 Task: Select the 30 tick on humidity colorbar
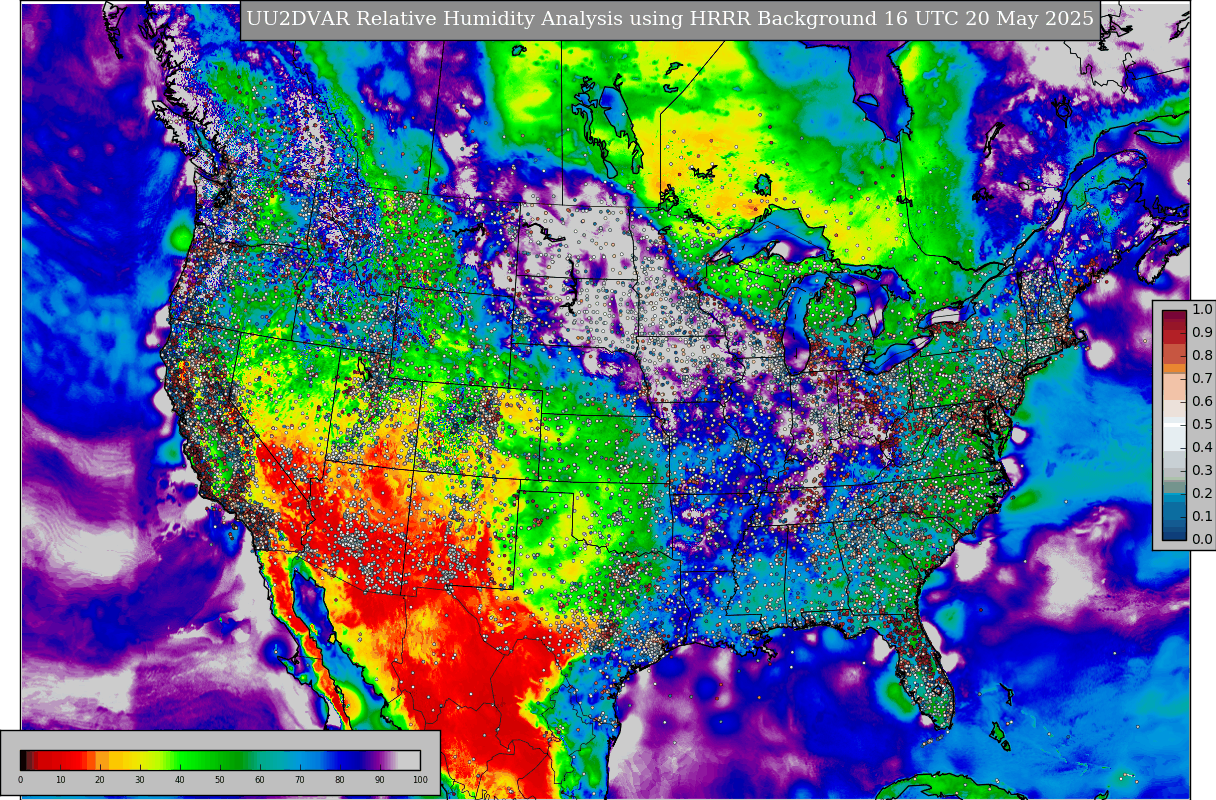(140, 779)
